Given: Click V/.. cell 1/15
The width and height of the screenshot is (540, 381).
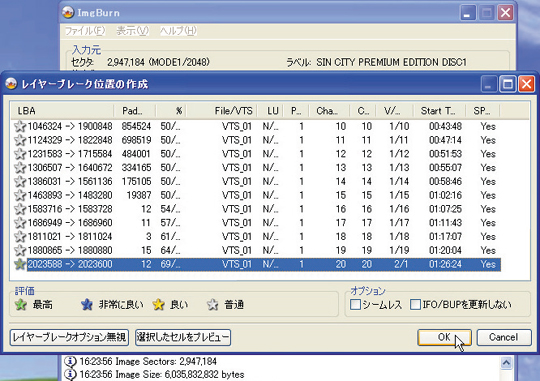Looking at the screenshot, I should tap(399, 195).
